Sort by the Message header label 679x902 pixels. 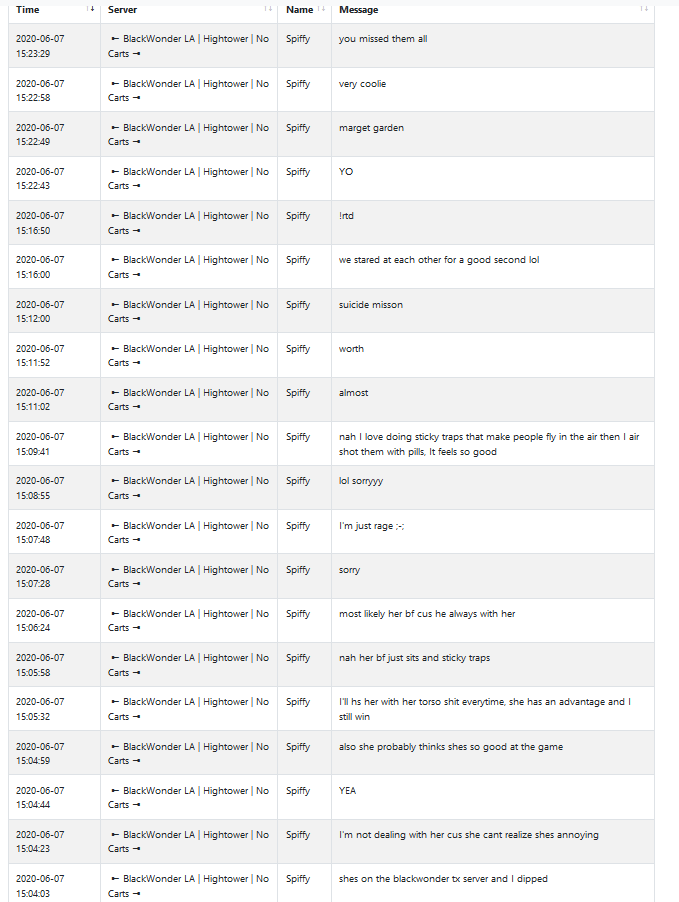[358, 9]
